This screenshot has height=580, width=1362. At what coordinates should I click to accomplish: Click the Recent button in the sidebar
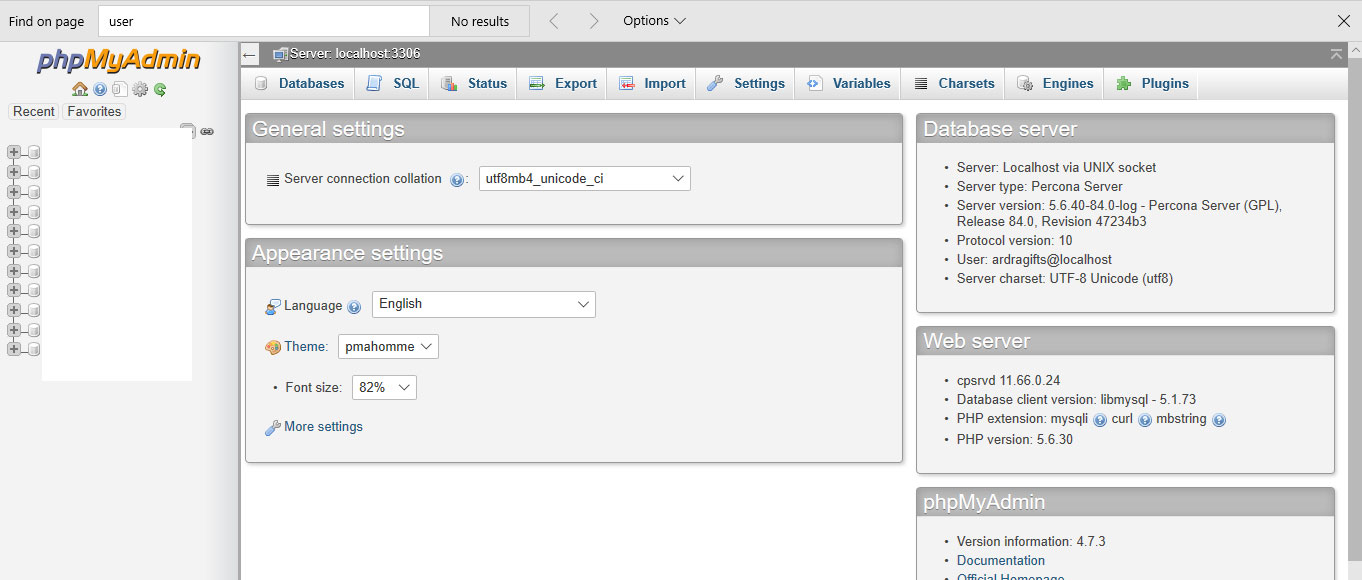(34, 112)
